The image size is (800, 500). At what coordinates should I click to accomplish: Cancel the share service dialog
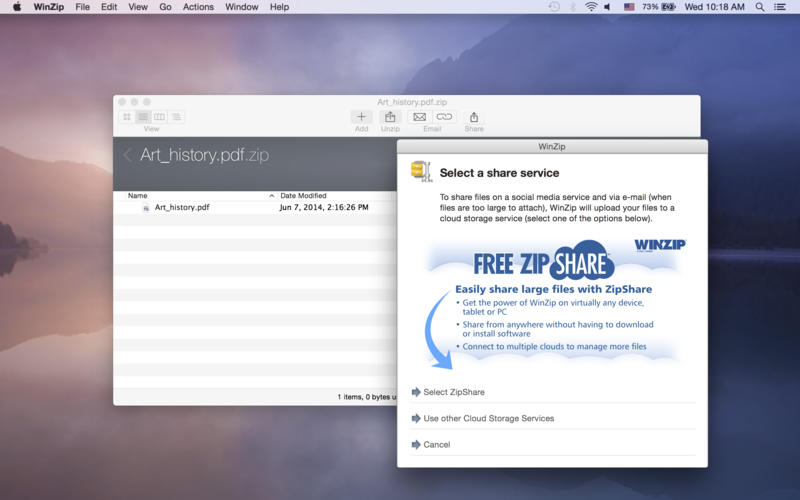pos(436,444)
